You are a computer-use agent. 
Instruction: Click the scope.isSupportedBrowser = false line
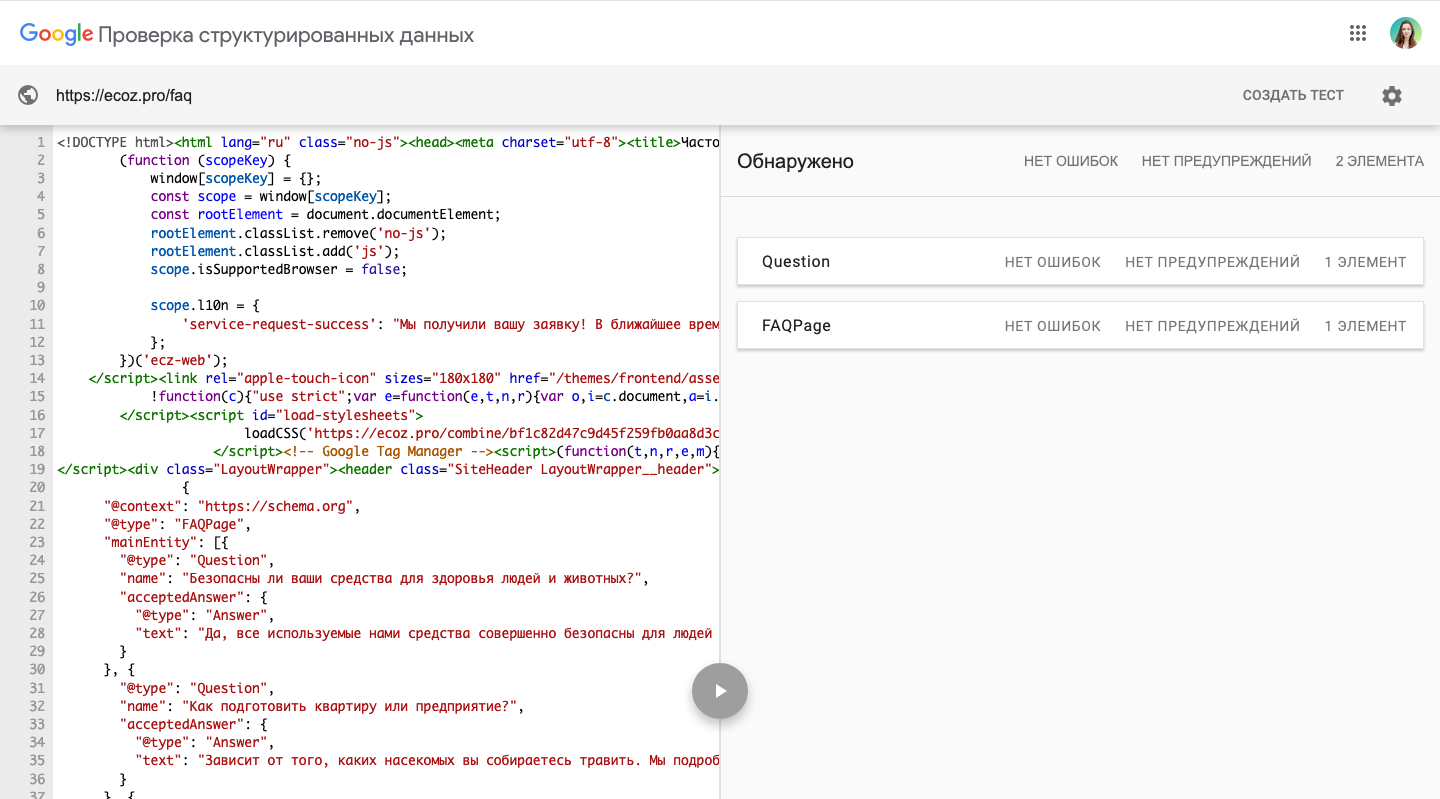[x=279, y=269]
